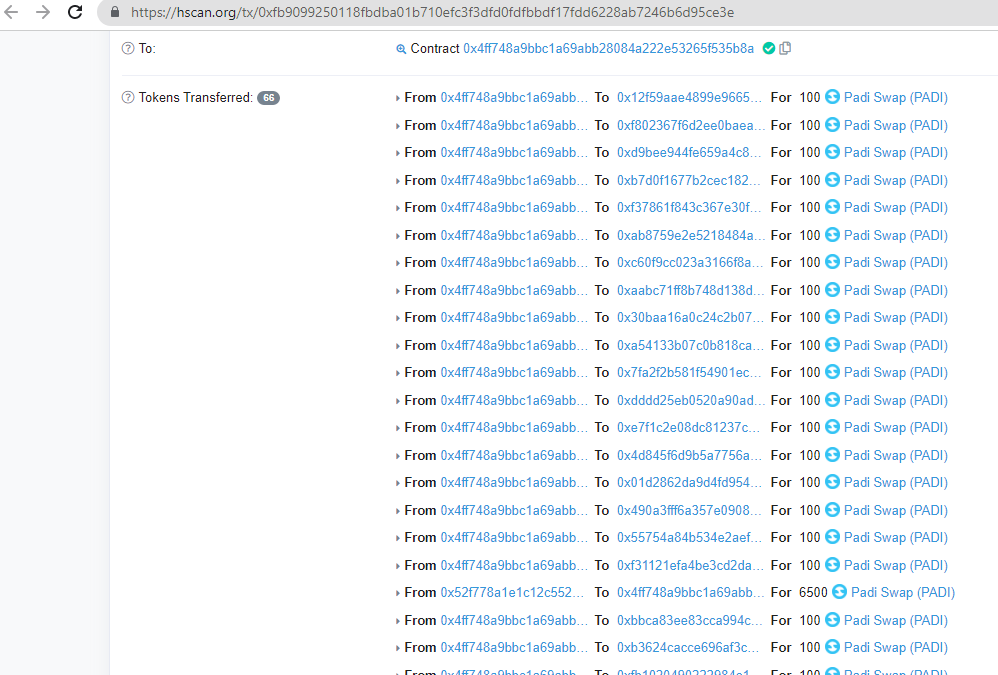Viewport: 998px width, 675px height.
Task: Expand arrow before 0xf802367f transfer row
Action: 397,126
